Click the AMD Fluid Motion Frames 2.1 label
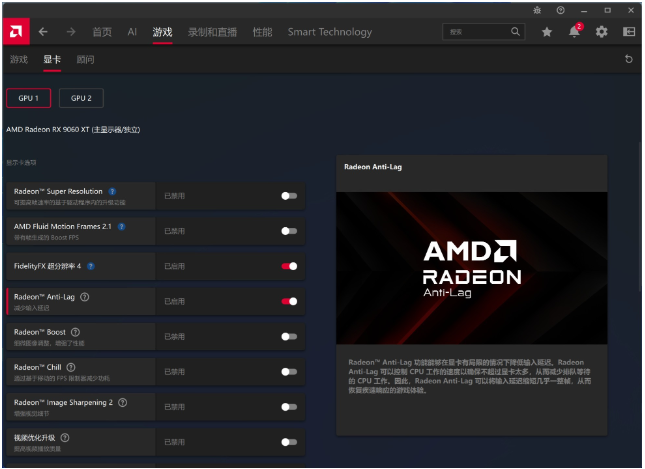 [x=63, y=226]
